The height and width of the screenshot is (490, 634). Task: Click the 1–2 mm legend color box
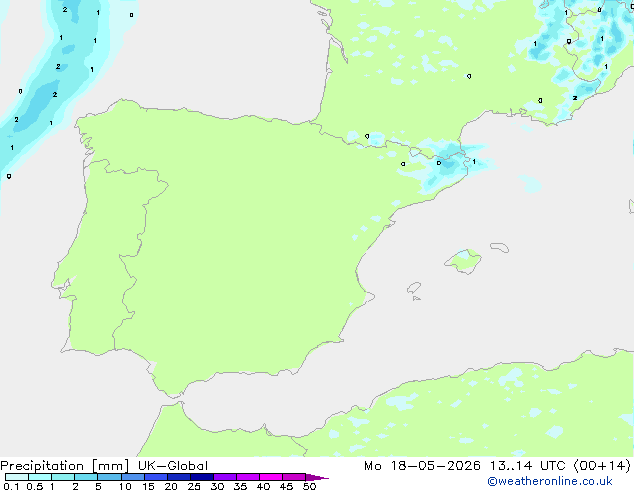pos(63,477)
